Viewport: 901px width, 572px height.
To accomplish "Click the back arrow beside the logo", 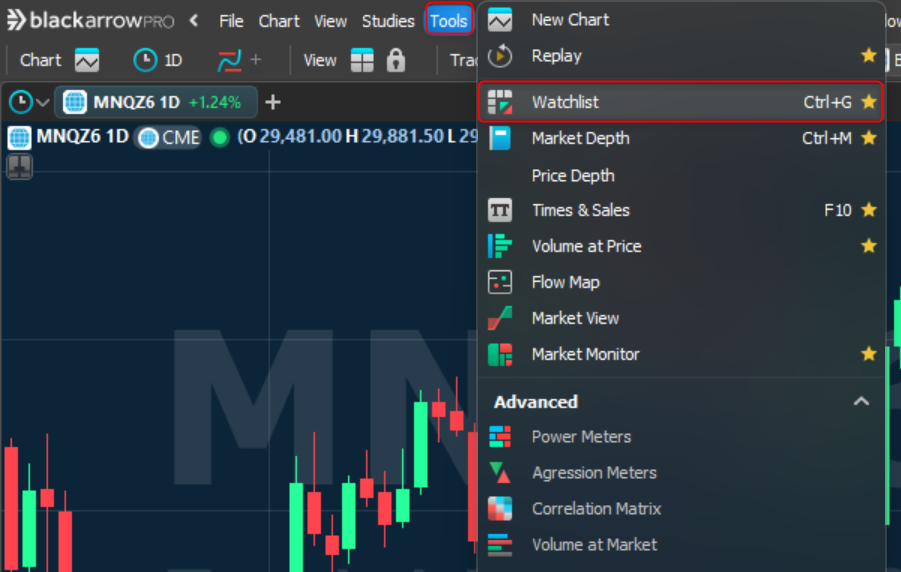I will tap(194, 21).
